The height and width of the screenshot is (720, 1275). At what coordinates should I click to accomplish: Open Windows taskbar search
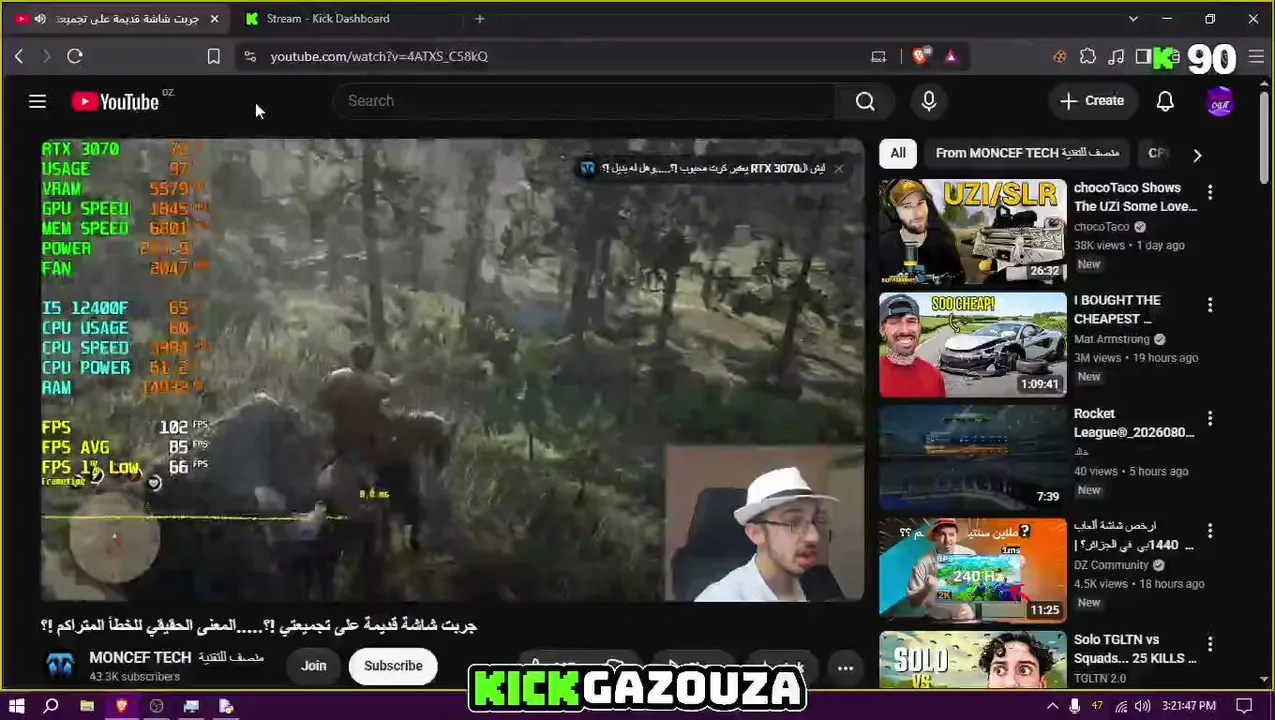pyautogui.click(x=51, y=706)
